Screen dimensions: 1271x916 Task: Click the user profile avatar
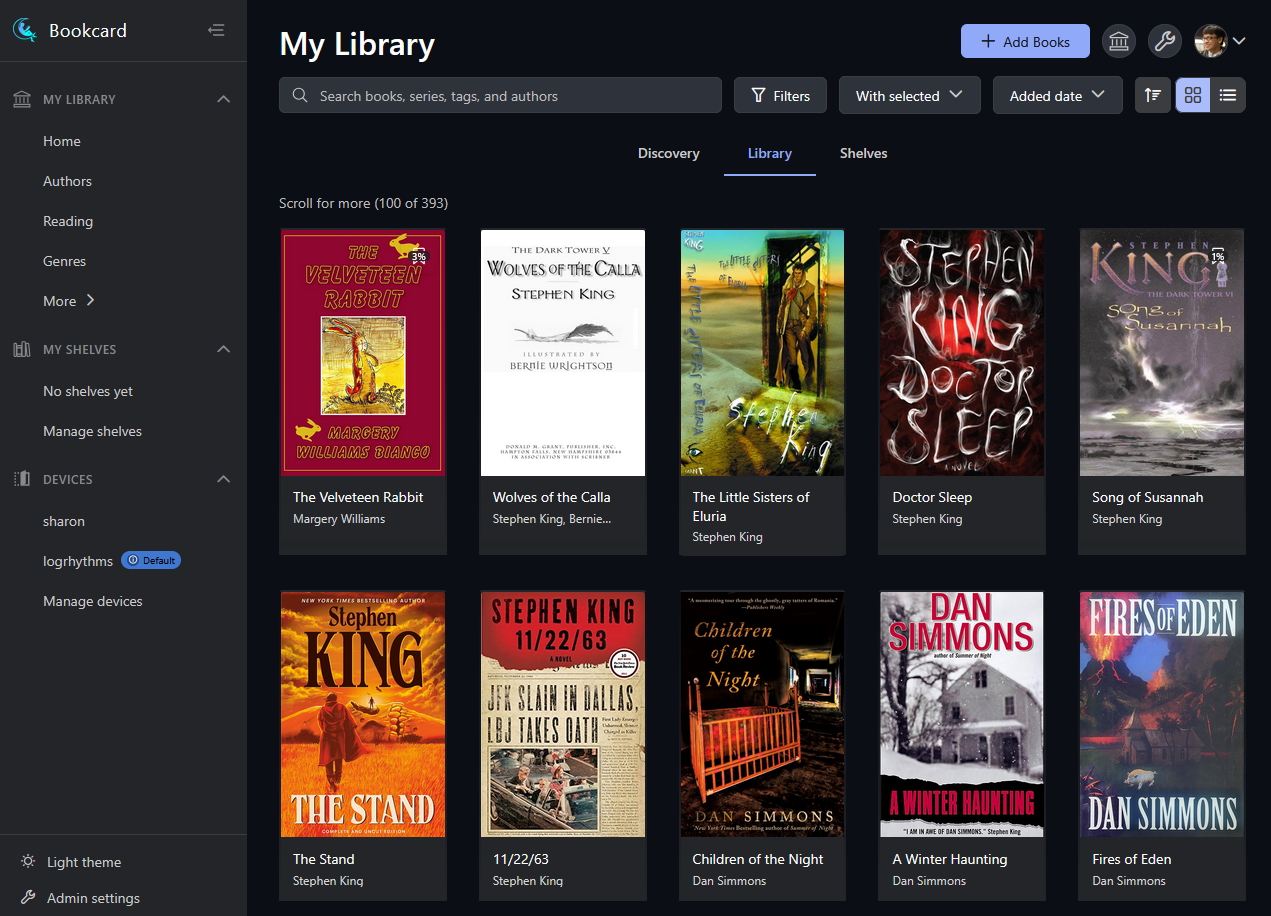(1211, 41)
